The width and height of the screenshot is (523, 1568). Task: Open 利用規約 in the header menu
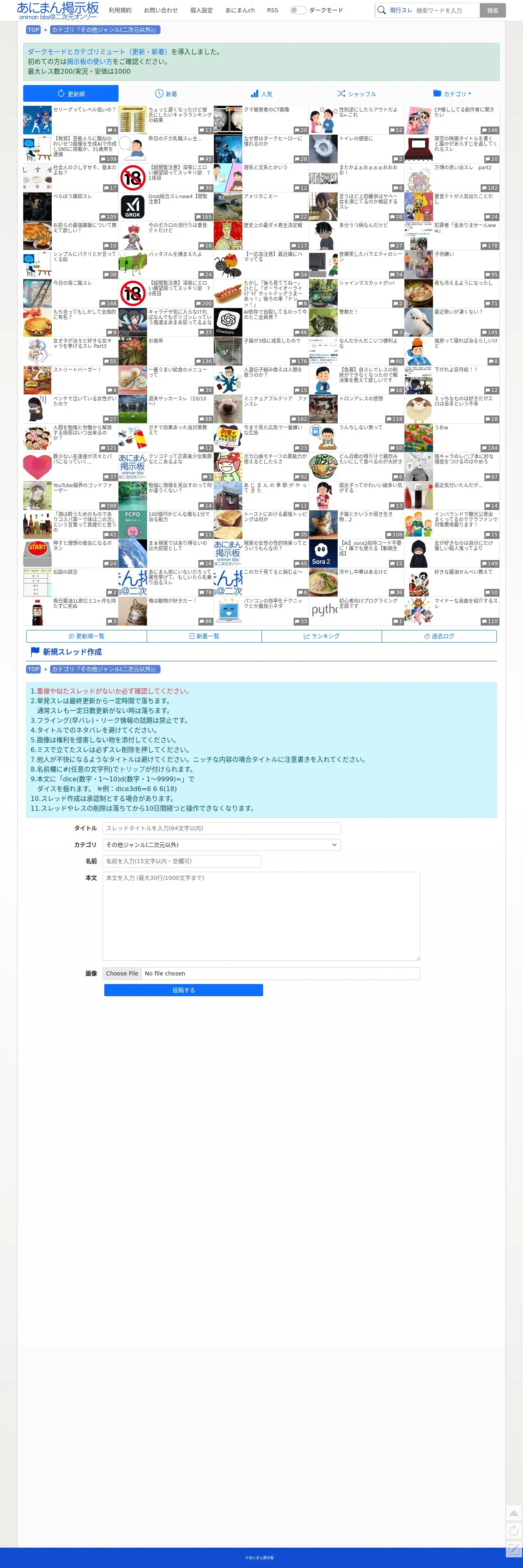tap(120, 10)
